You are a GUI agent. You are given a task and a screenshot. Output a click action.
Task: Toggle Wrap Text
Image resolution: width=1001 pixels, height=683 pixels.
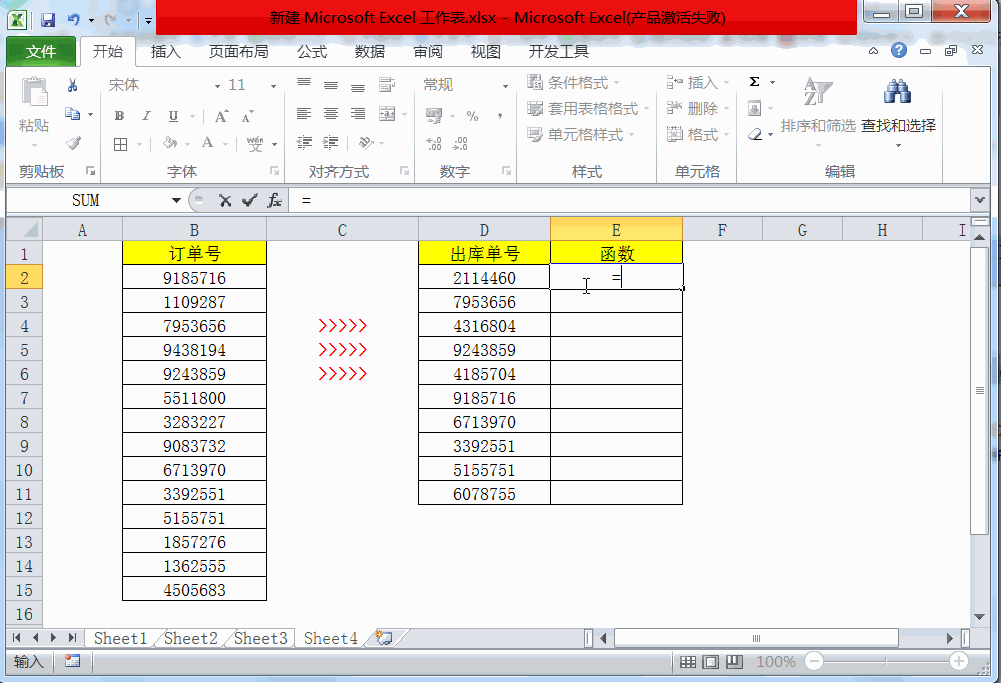click(387, 85)
